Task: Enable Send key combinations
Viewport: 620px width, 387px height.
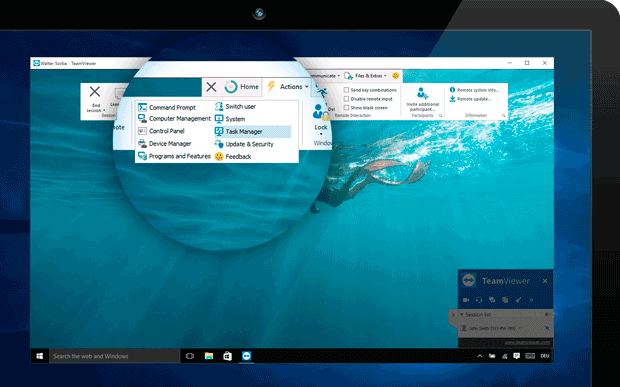Action: pyautogui.click(x=346, y=90)
